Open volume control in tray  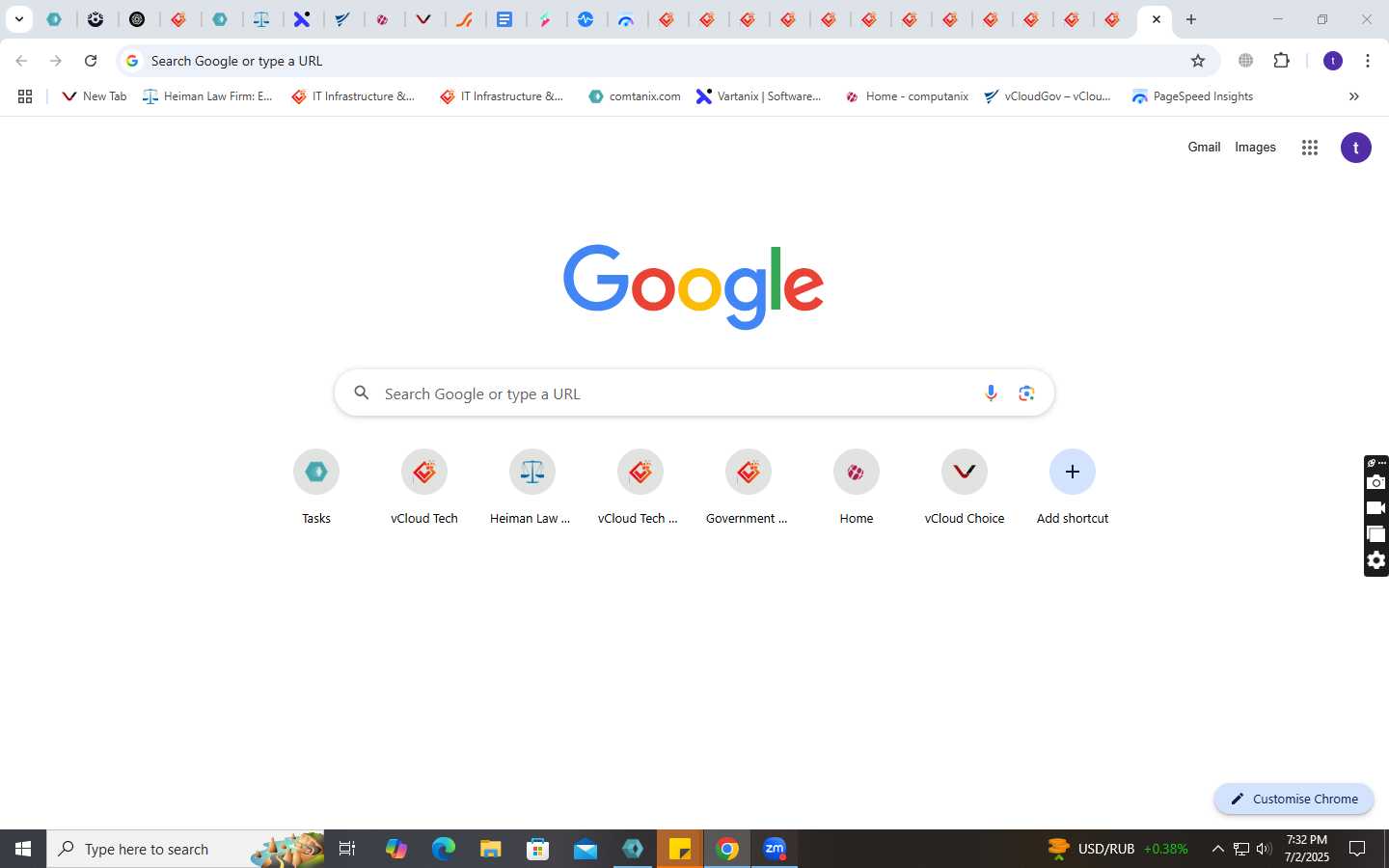(1264, 849)
